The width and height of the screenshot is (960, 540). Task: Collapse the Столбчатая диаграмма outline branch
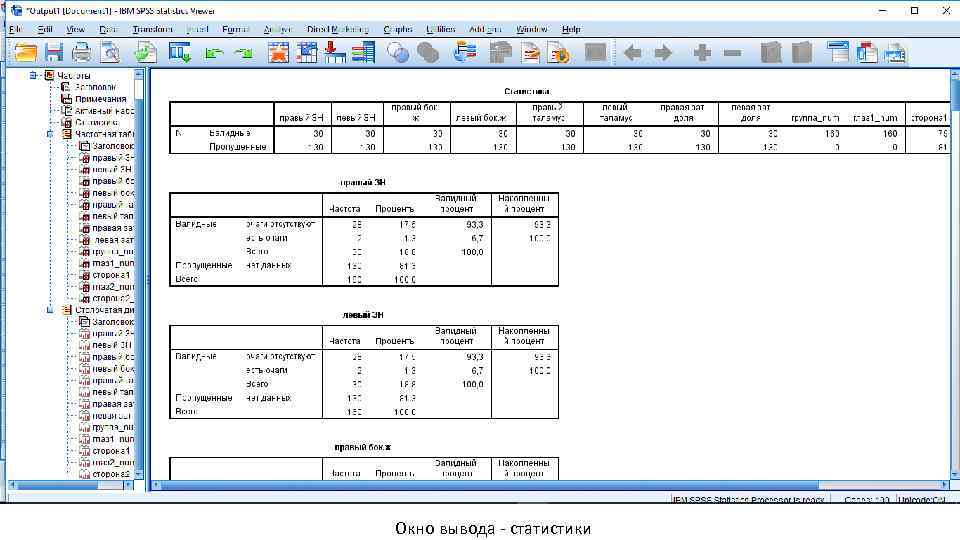click(50, 310)
